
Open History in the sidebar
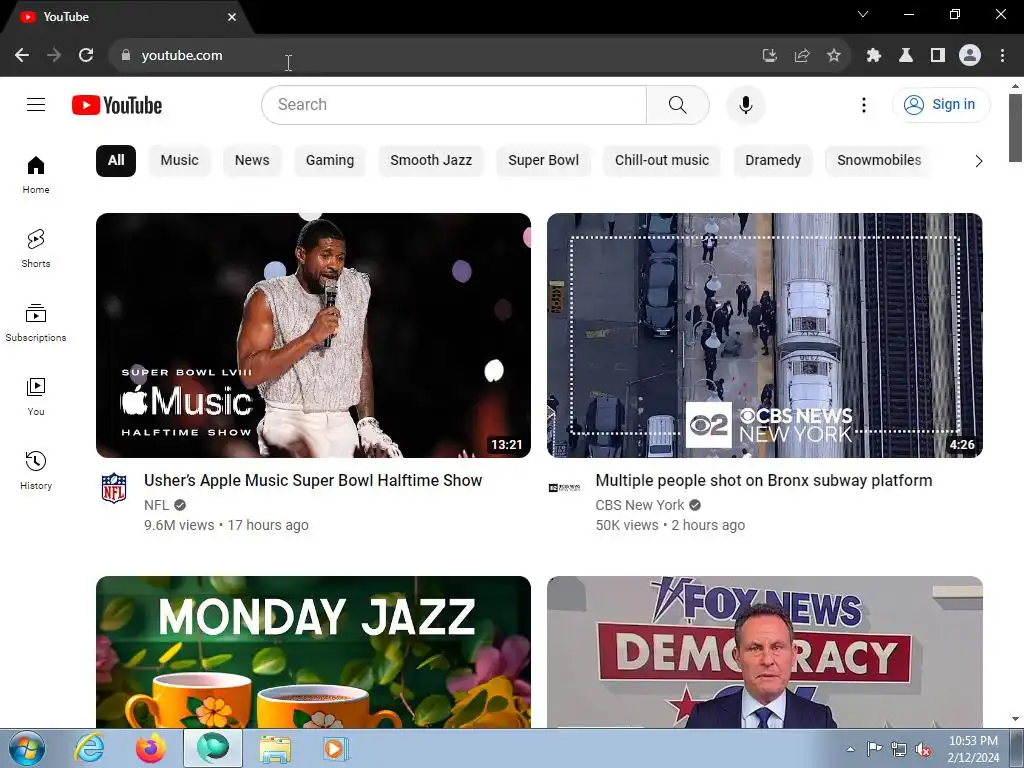[x=36, y=470]
